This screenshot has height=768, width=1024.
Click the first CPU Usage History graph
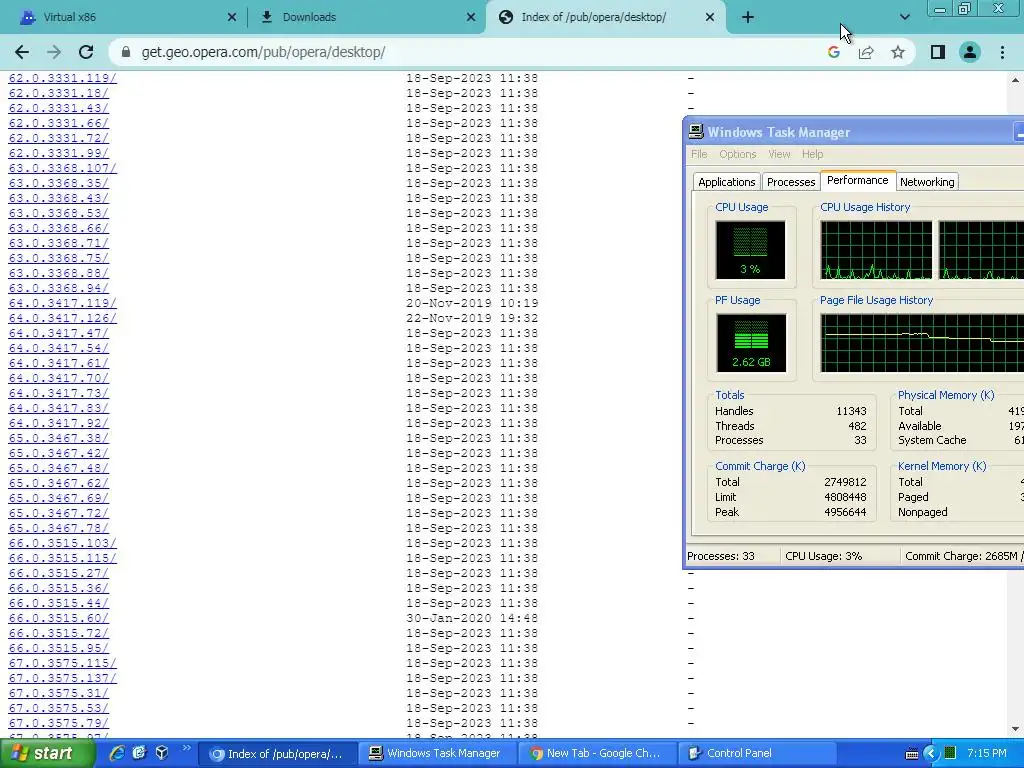click(x=876, y=250)
